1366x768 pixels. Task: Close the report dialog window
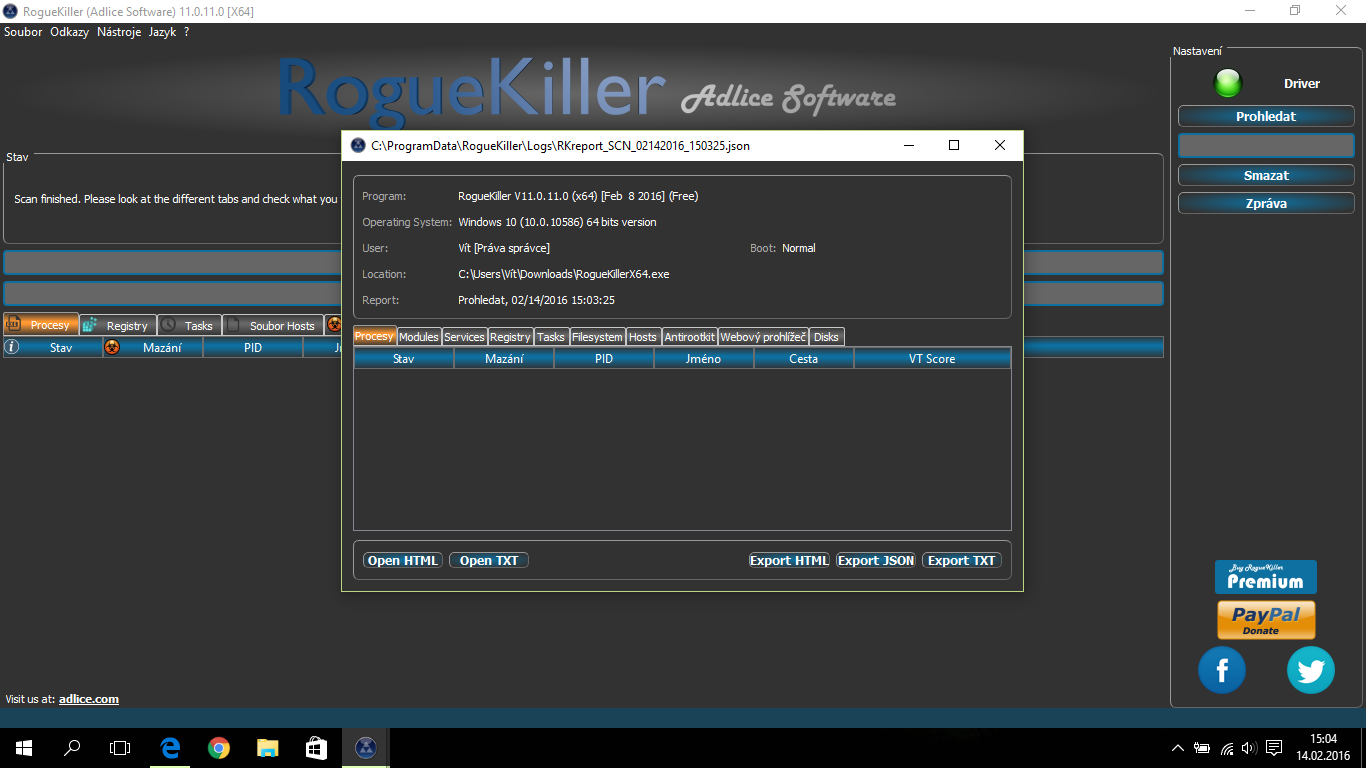tap(1000, 145)
